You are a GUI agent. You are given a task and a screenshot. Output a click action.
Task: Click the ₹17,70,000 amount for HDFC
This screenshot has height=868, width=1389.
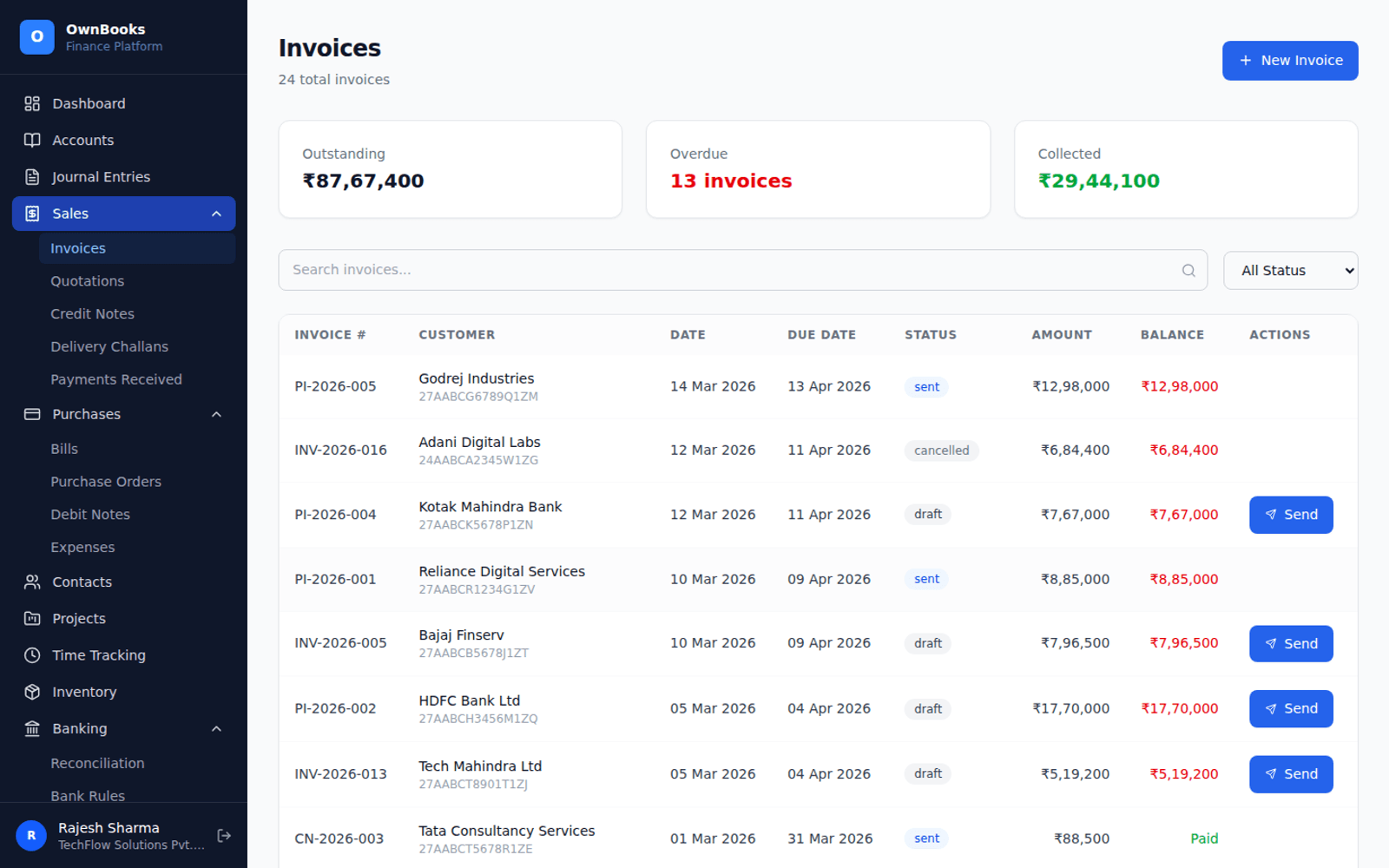click(x=1070, y=708)
